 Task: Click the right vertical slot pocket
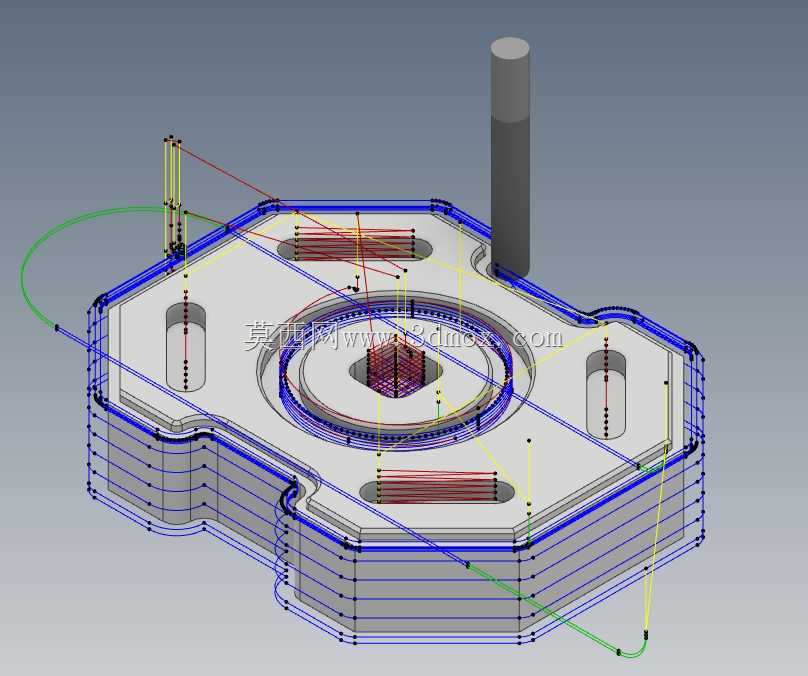(606, 395)
